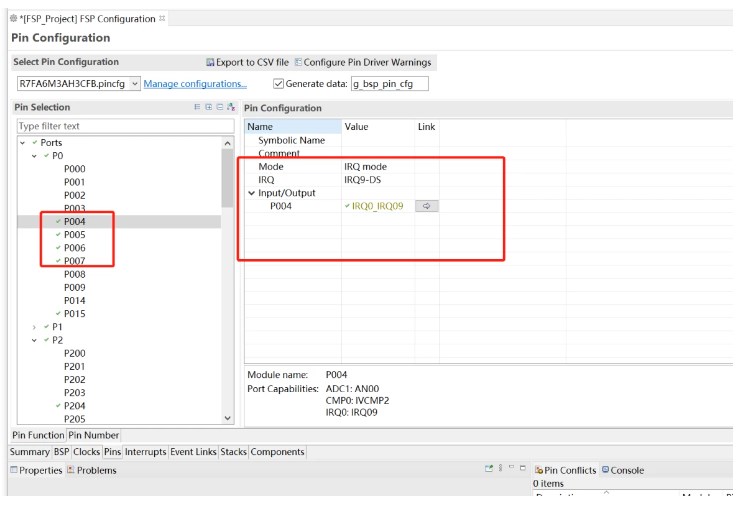Select pin P009 in the tree

click(75, 288)
